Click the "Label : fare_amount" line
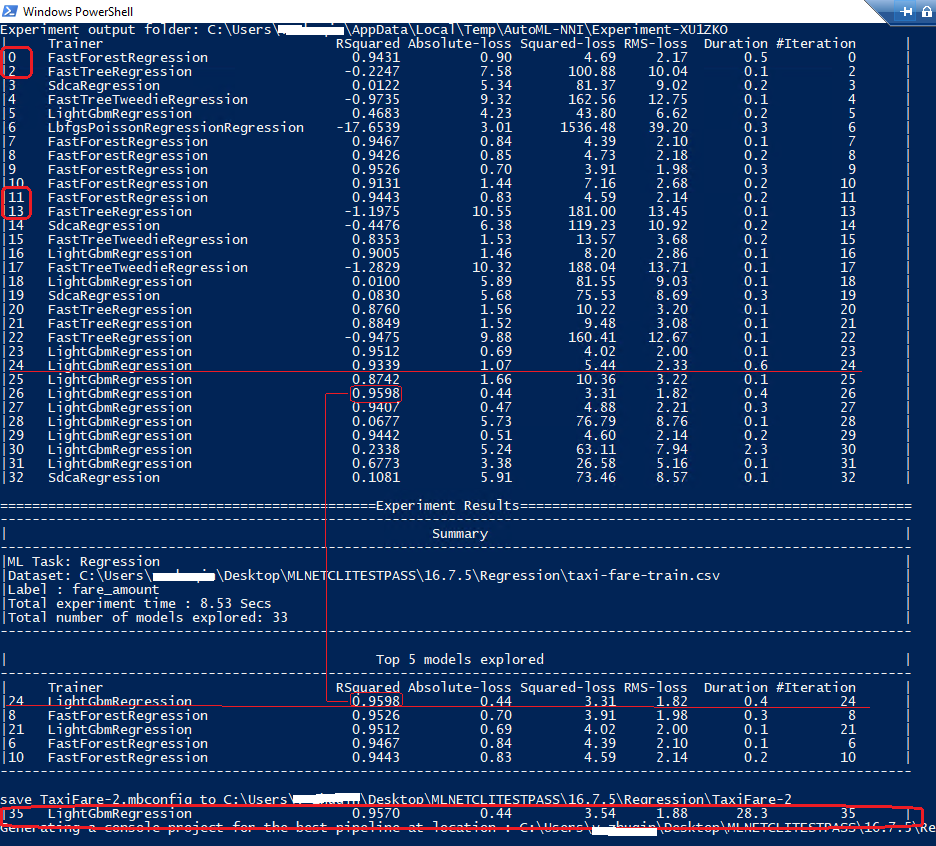 tap(84, 590)
